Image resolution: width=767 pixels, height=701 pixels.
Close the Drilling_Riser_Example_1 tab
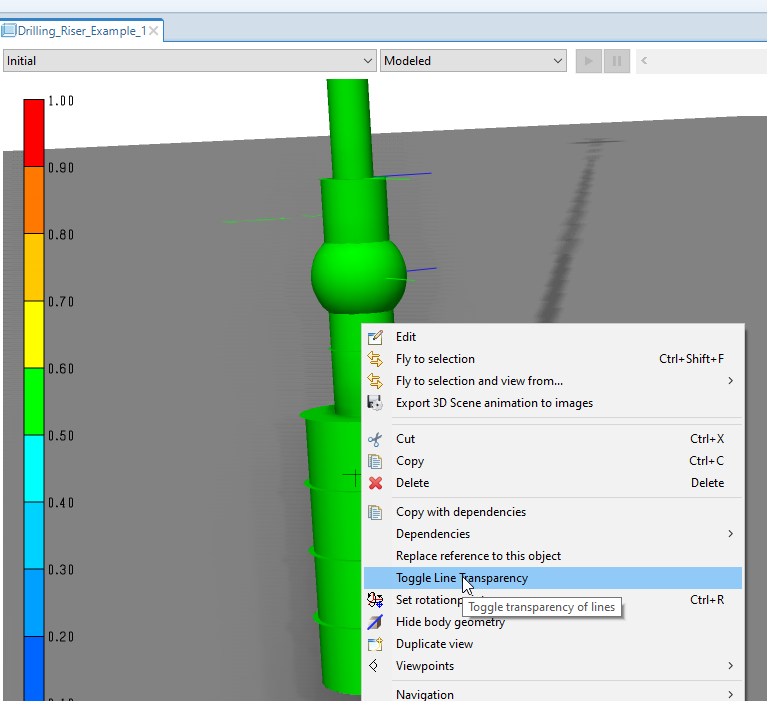pyautogui.click(x=154, y=31)
